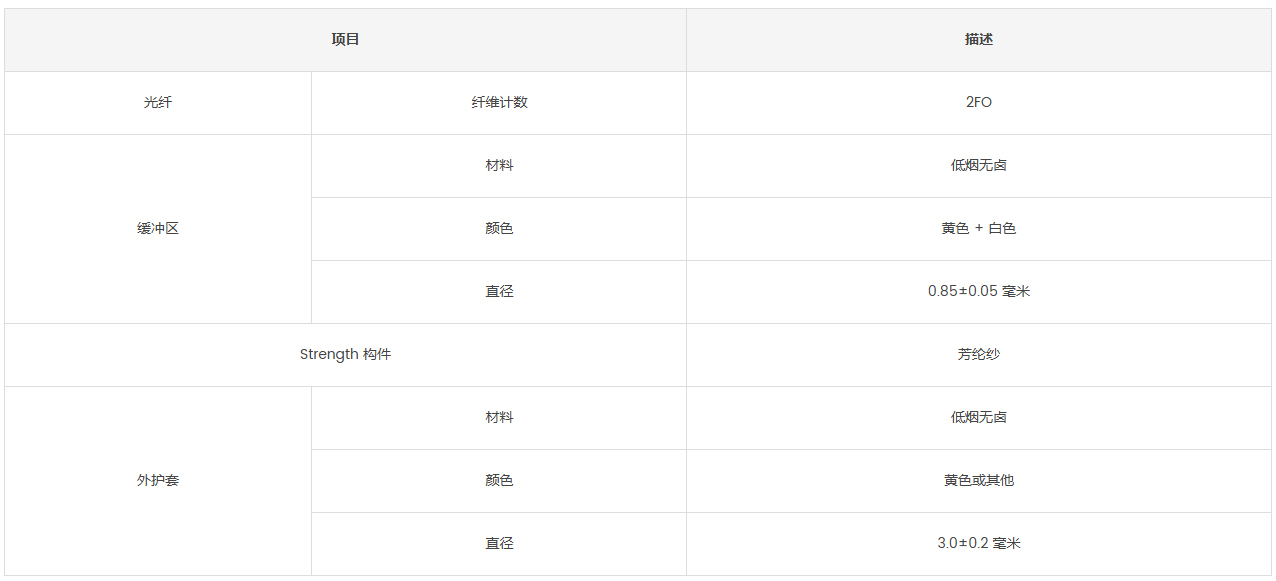Image resolution: width=1276 pixels, height=581 pixels.
Task: Click the Strength 构件 cell
Action: click(345, 355)
